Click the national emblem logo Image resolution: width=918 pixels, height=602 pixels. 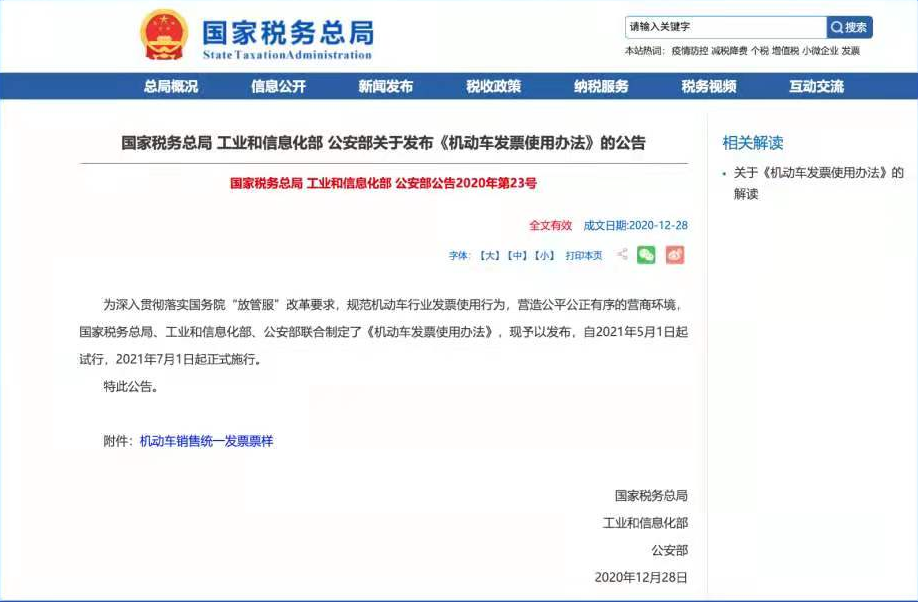pos(164,35)
